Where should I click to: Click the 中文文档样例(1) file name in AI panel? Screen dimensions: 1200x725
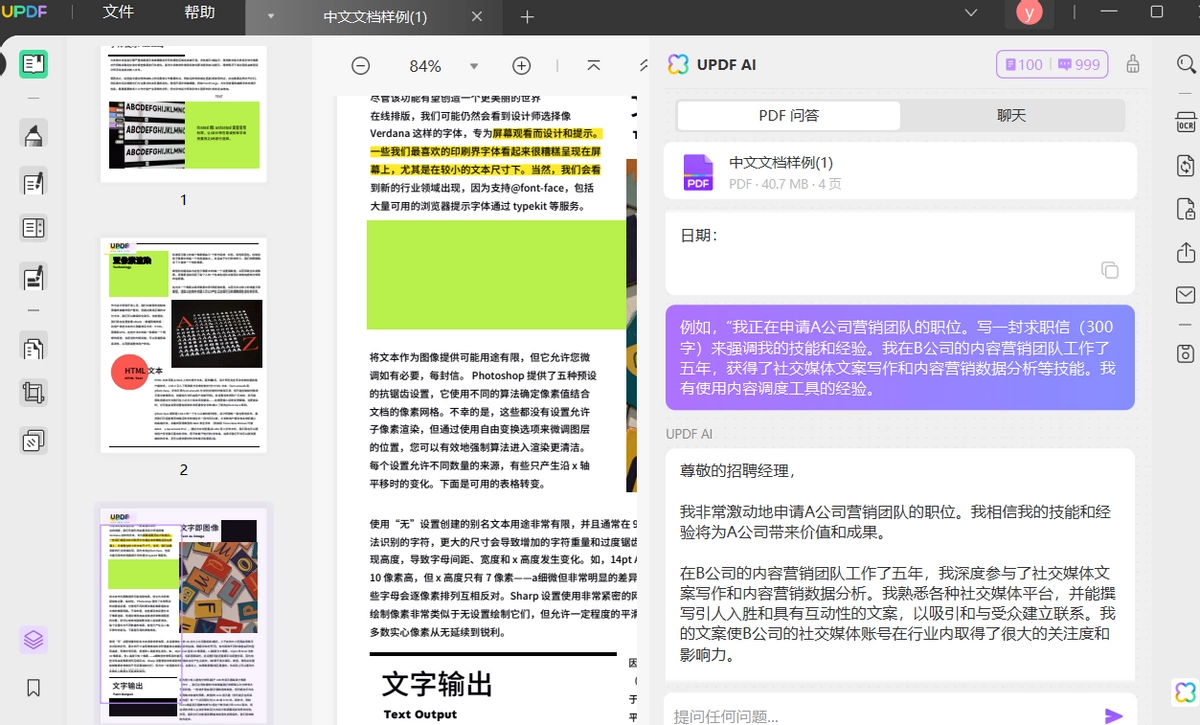tap(781, 162)
